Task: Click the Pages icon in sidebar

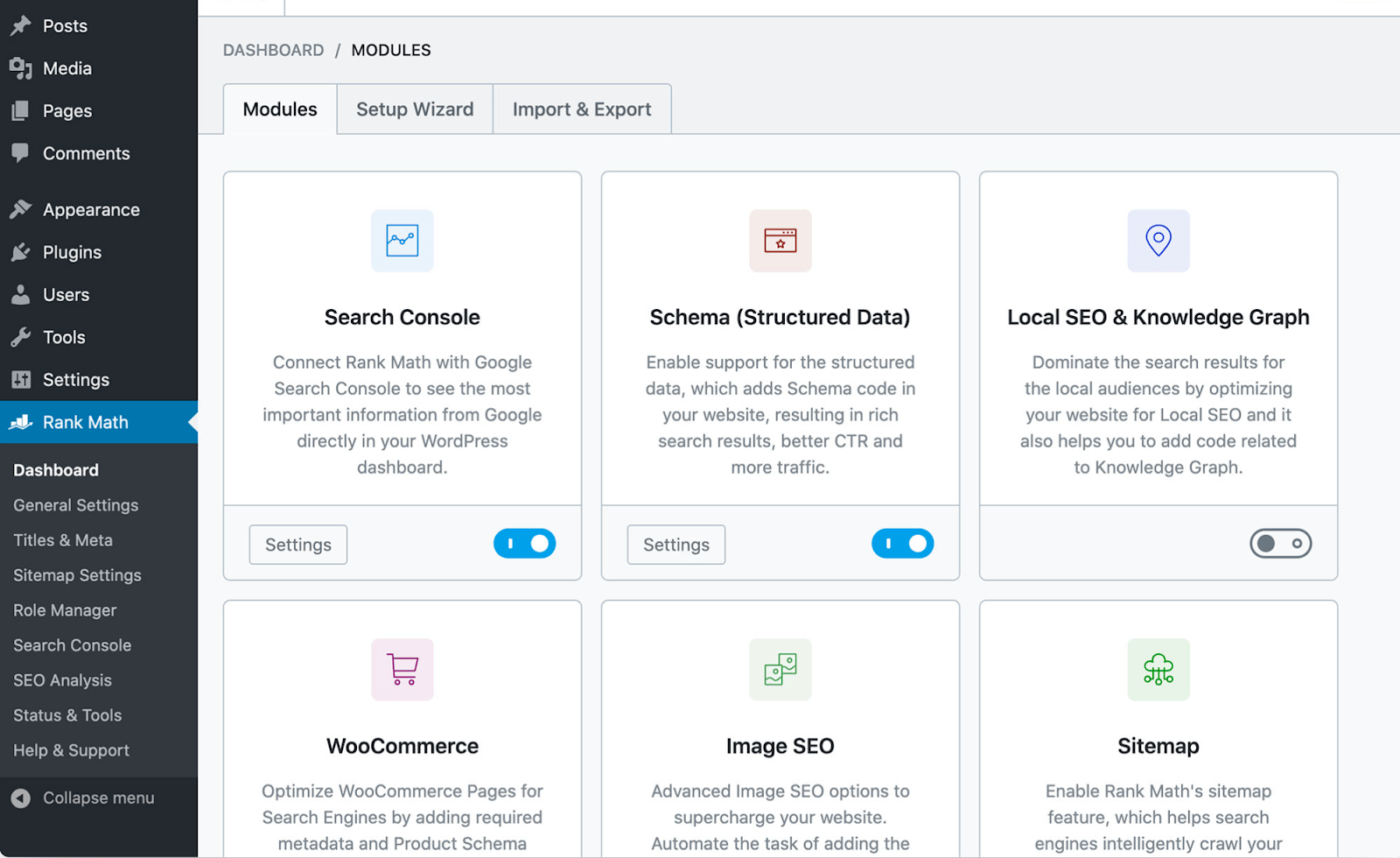Action: [x=20, y=110]
